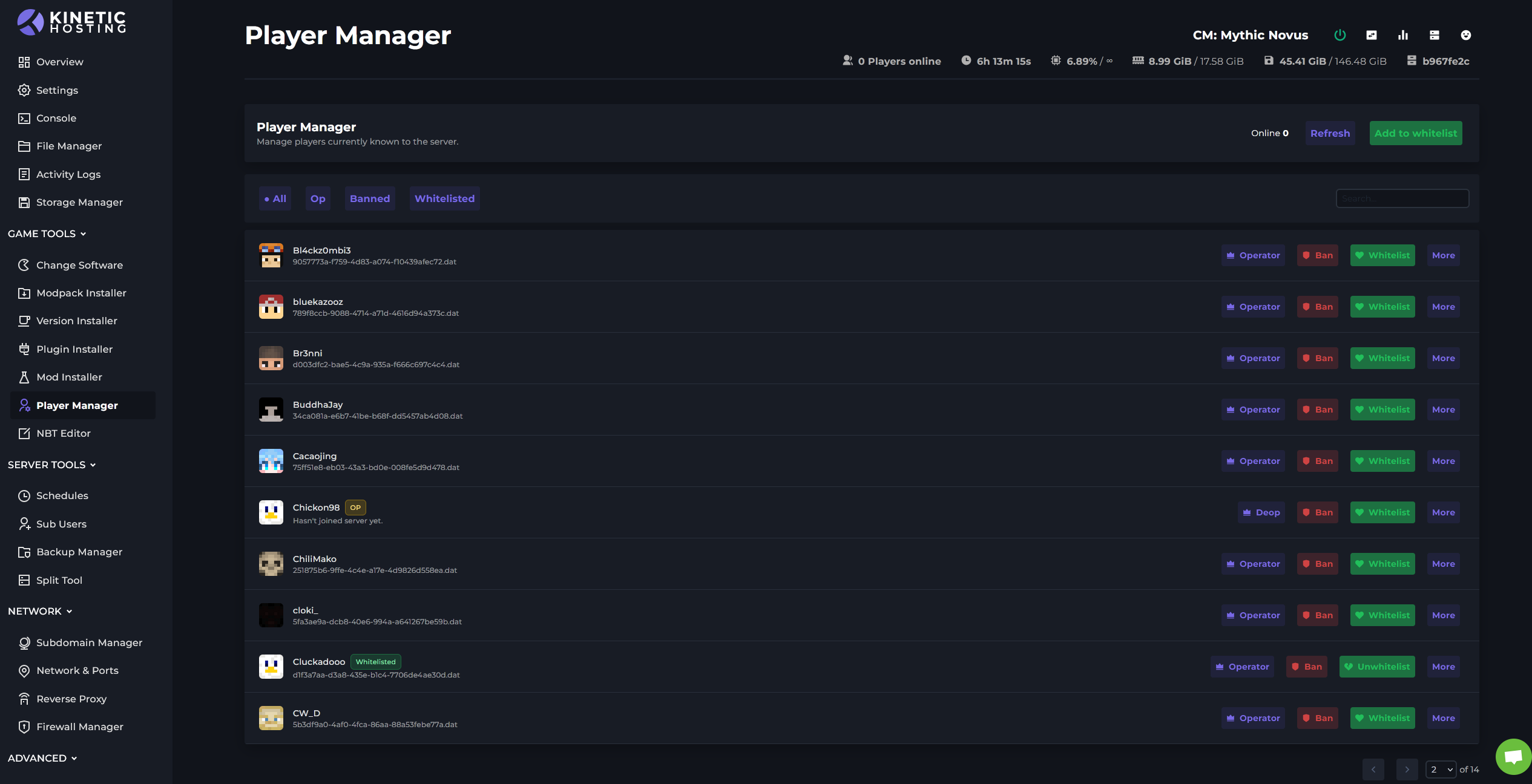Screen dimensions: 1532x784
Task: Open the statistics bar chart icon top right
Action: coord(1403,35)
